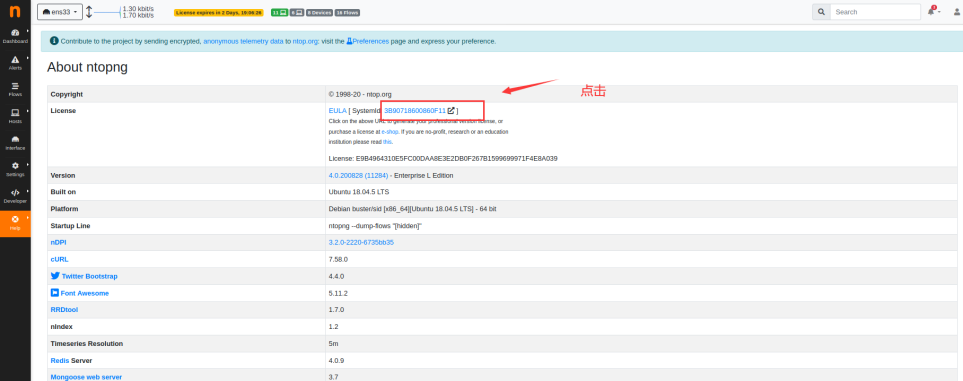Image resolution: width=963 pixels, height=381 pixels.
Task: Click the 16 Flows badge
Action: click(348, 12)
